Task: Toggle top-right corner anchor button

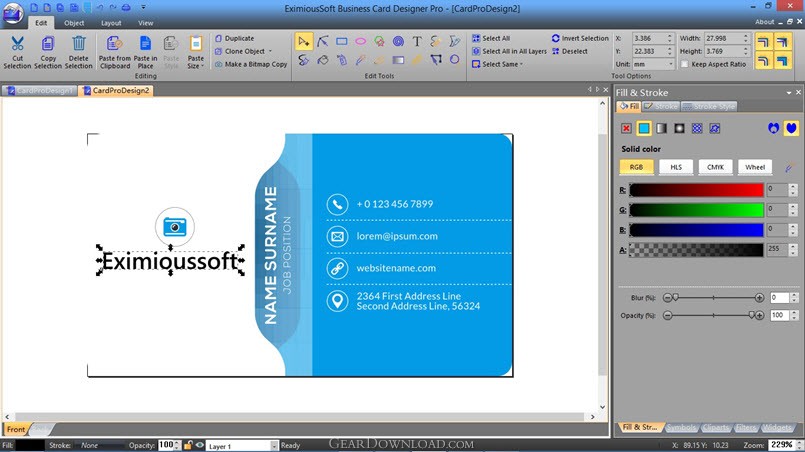Action: pyautogui.click(x=783, y=42)
